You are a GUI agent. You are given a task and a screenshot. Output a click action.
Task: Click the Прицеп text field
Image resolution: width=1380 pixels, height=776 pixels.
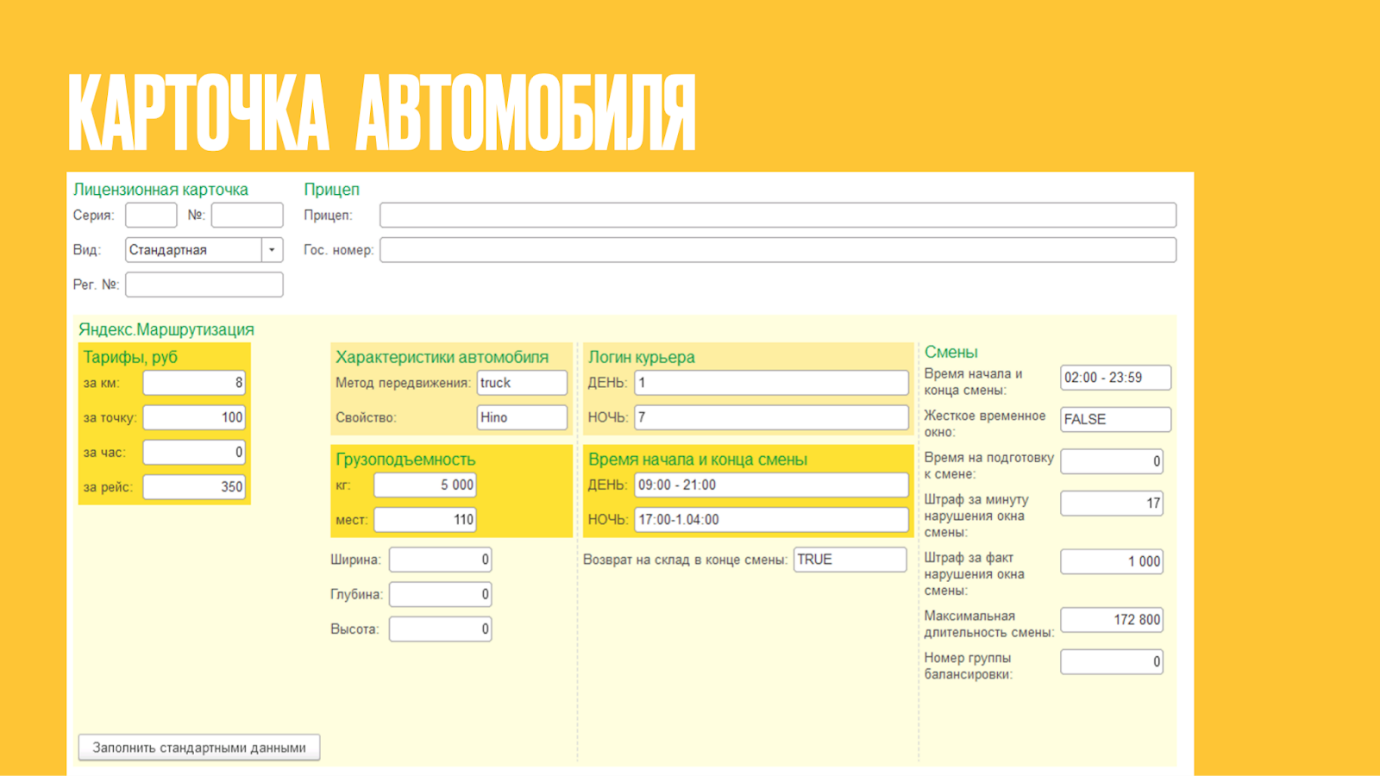coord(778,215)
